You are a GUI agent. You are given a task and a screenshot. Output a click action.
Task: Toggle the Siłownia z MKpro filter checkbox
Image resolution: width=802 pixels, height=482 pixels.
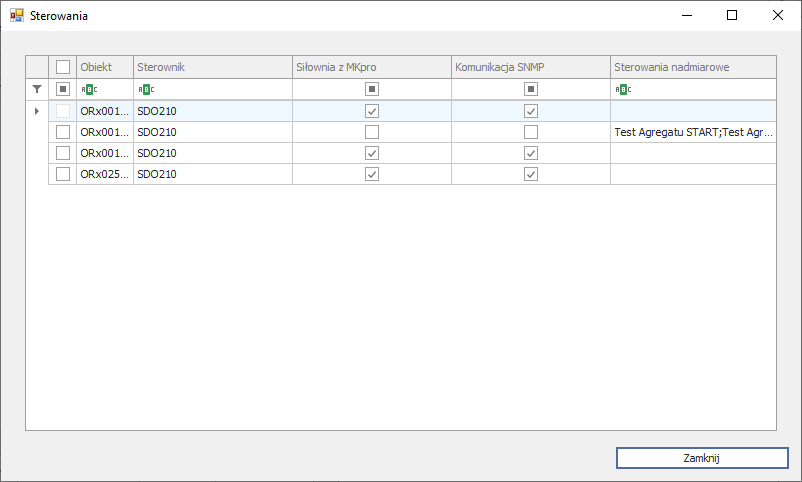tap(372, 89)
